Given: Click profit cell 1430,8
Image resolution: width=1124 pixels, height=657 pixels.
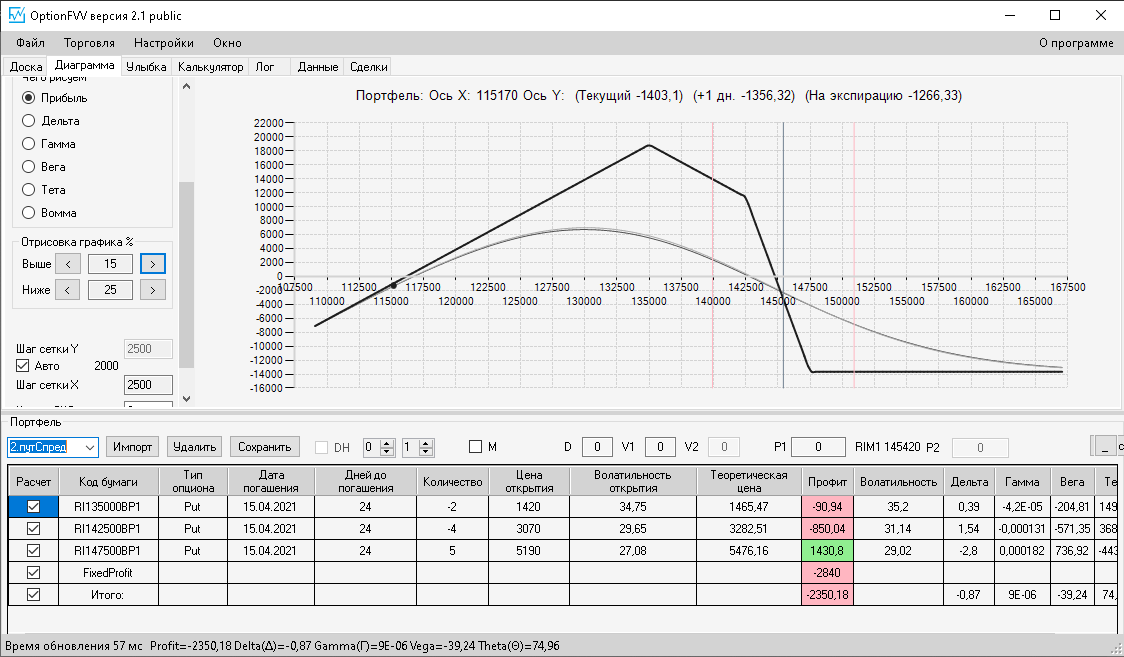Looking at the screenshot, I should 827,551.
